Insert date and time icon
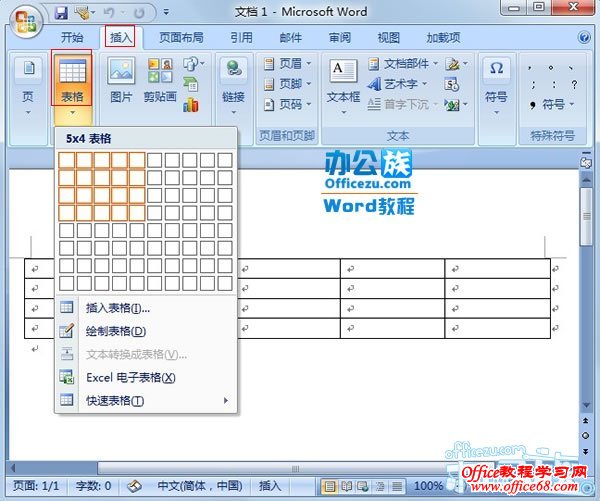The width and height of the screenshot is (600, 501). (452, 84)
